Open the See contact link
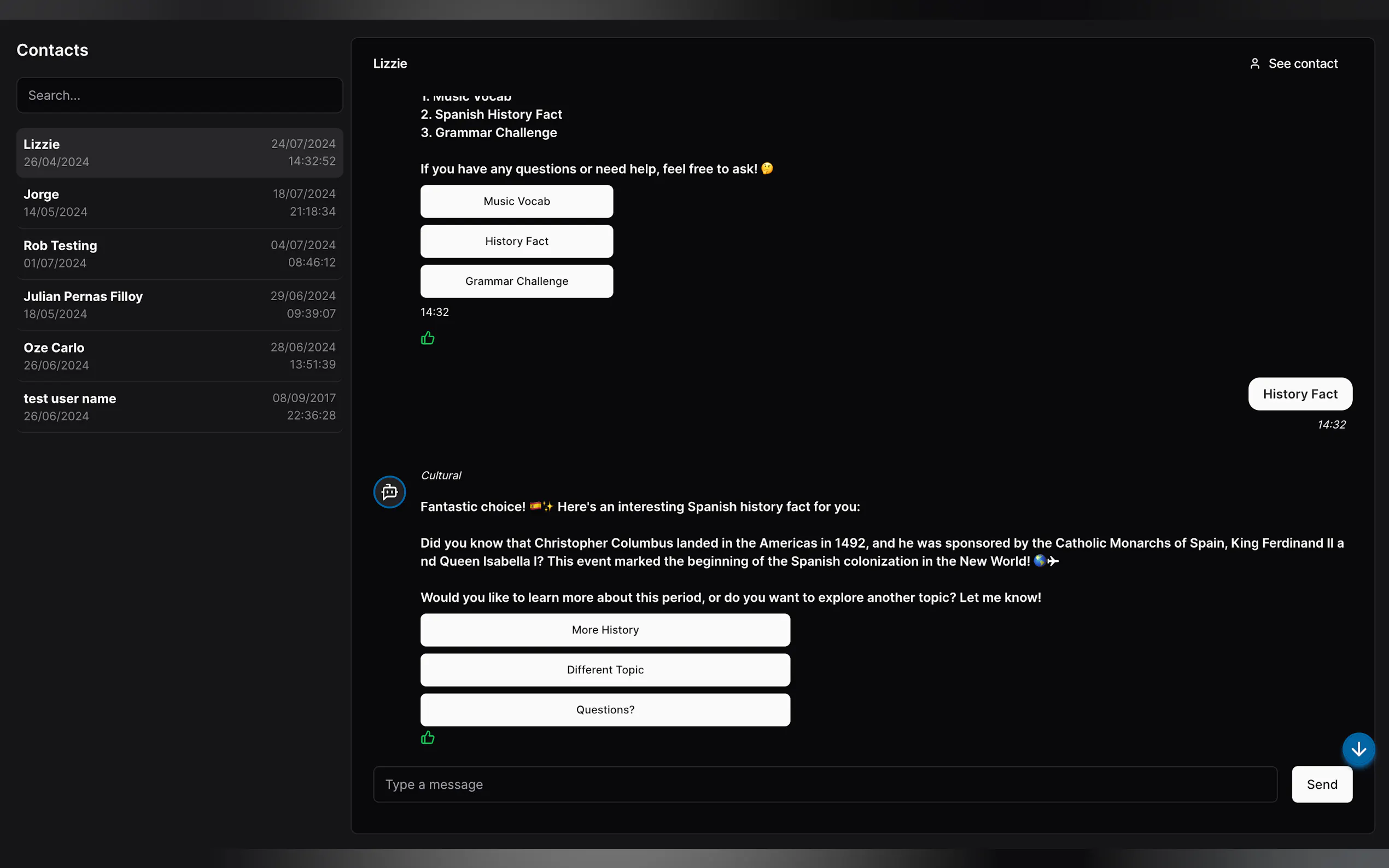Viewport: 1389px width, 868px height. pos(1302,64)
